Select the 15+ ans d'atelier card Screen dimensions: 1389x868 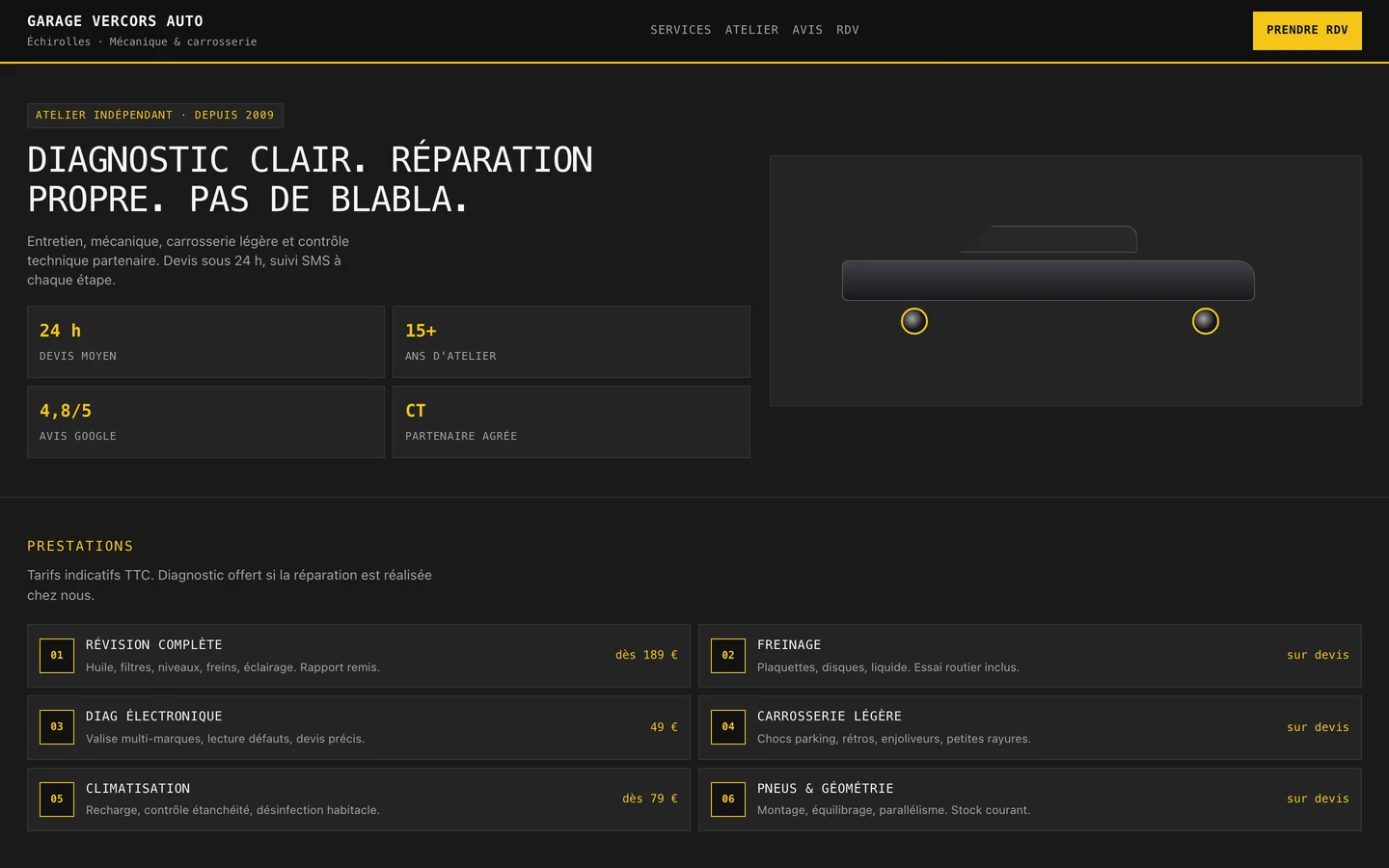pyautogui.click(x=571, y=342)
